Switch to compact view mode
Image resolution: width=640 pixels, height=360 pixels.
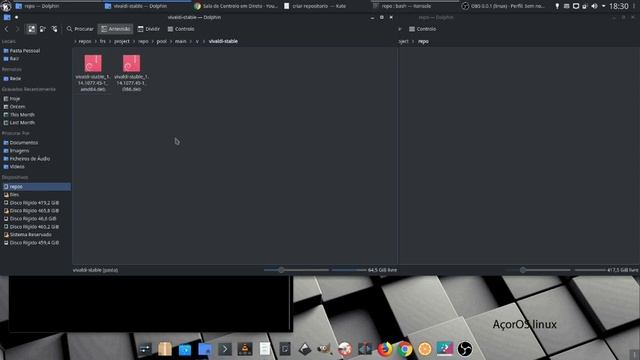[43, 29]
